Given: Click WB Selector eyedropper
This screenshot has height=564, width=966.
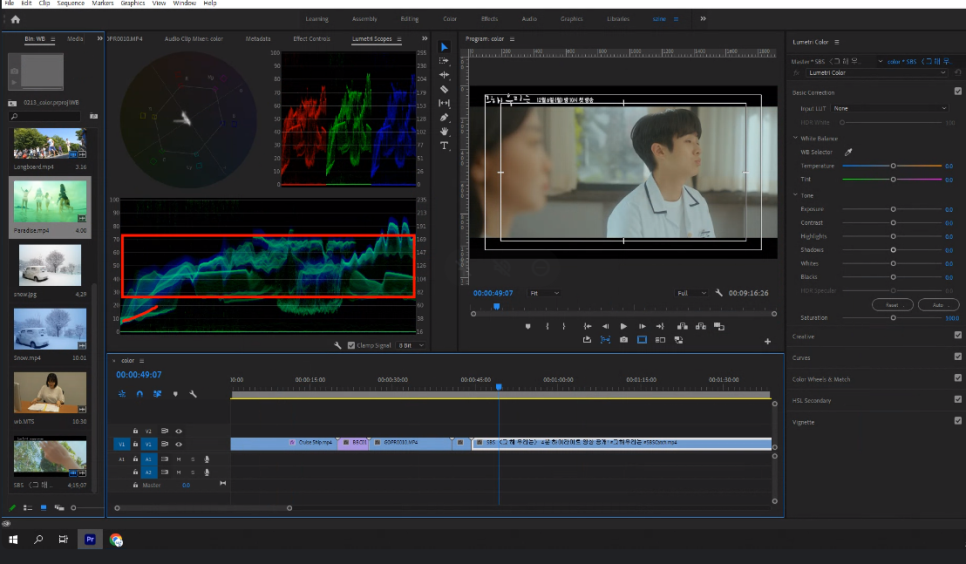Looking at the screenshot, I should (848, 152).
